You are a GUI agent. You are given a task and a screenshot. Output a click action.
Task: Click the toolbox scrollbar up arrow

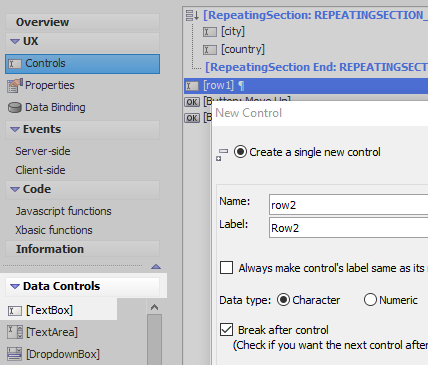154,307
